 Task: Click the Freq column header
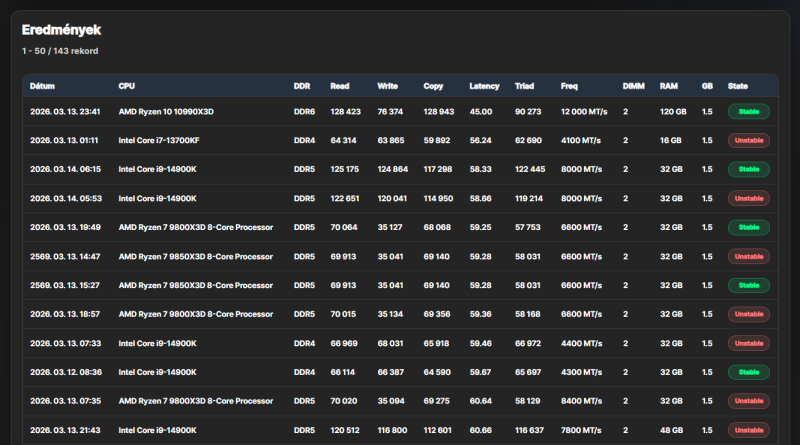(569, 86)
